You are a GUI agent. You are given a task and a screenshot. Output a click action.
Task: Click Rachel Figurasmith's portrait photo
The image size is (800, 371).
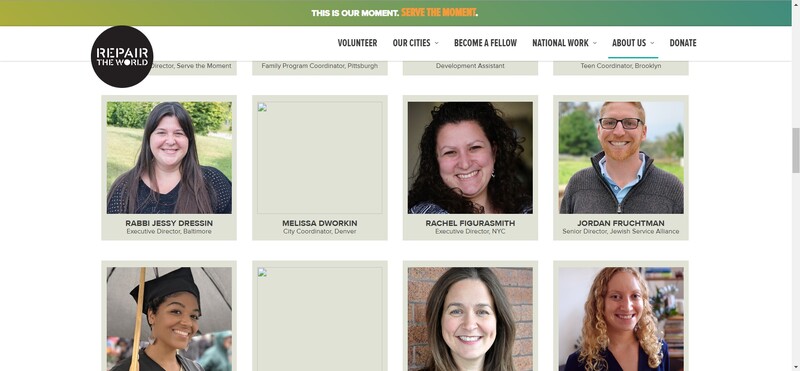(470, 157)
